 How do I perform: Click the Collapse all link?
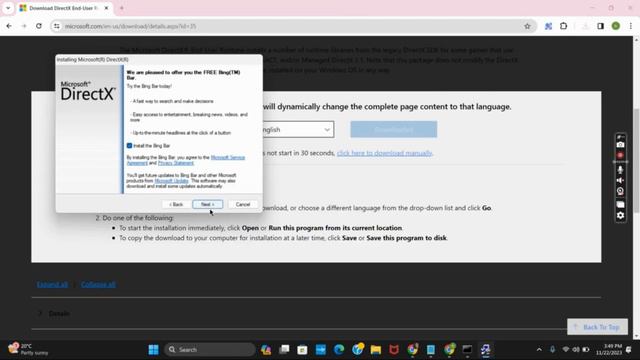tap(98, 284)
